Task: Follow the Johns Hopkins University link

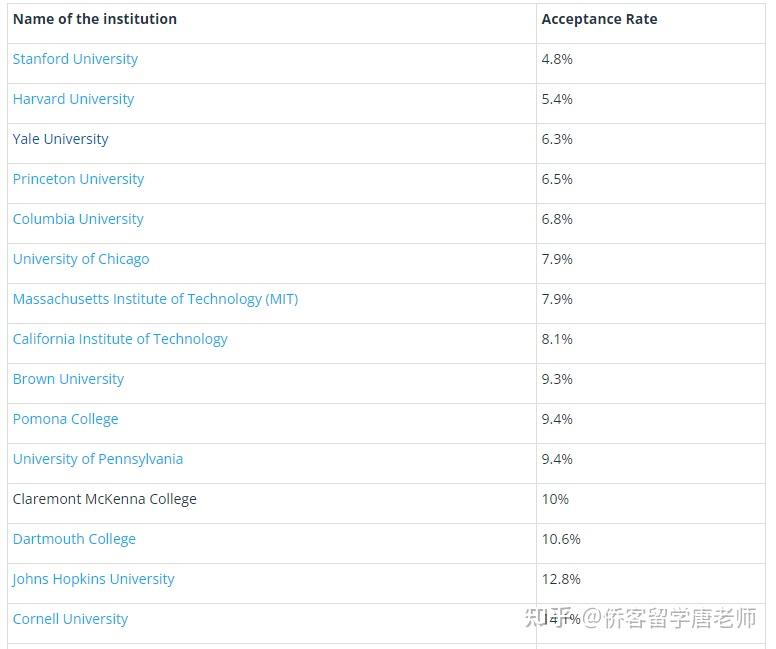Action: (x=93, y=579)
